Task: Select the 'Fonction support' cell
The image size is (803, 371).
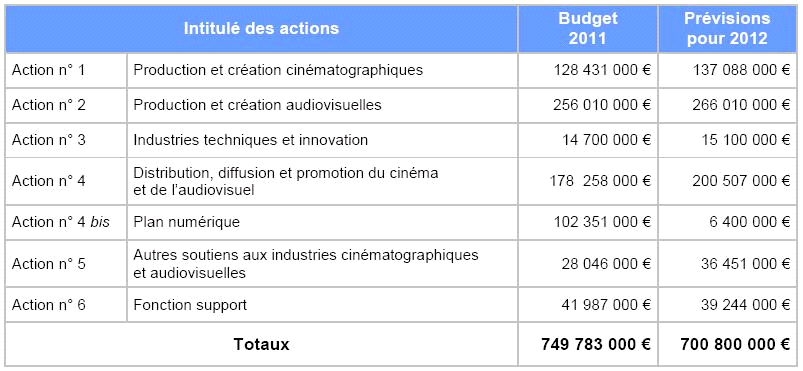Action: [x=322, y=305]
